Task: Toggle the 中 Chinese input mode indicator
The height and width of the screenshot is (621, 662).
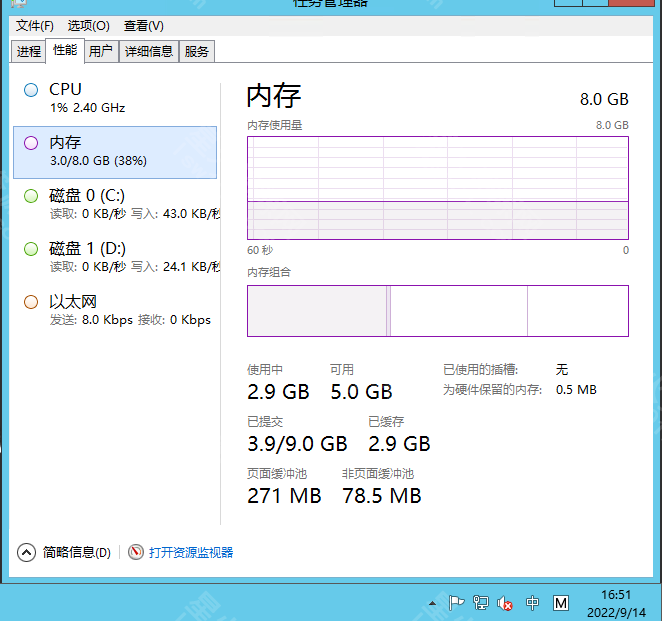Action: pos(533,603)
